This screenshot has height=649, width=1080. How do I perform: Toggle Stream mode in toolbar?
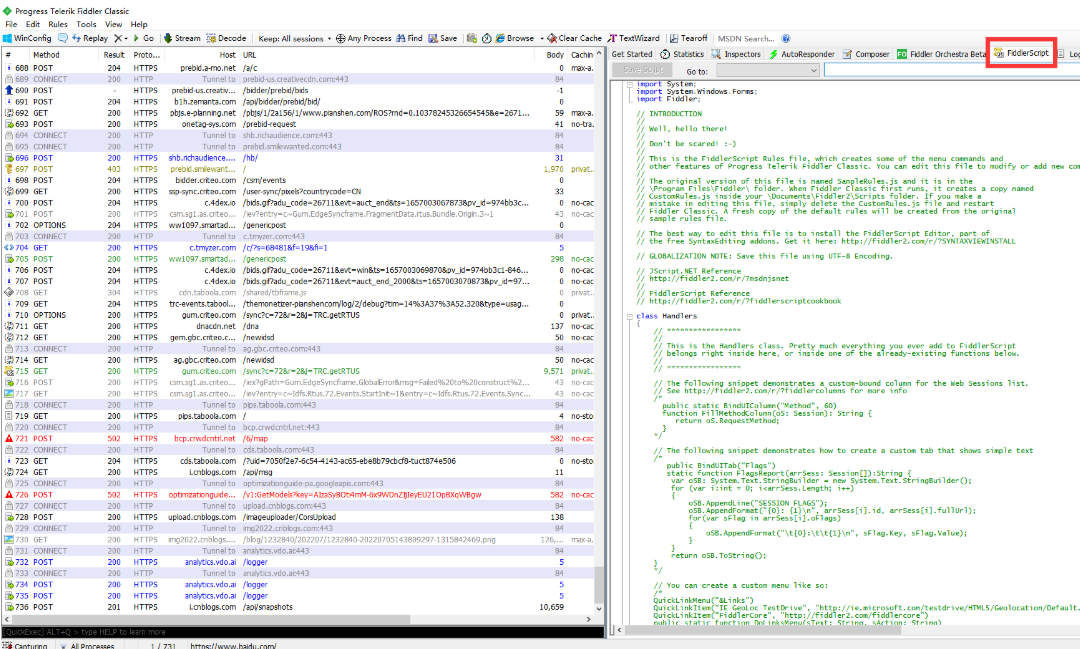point(182,39)
